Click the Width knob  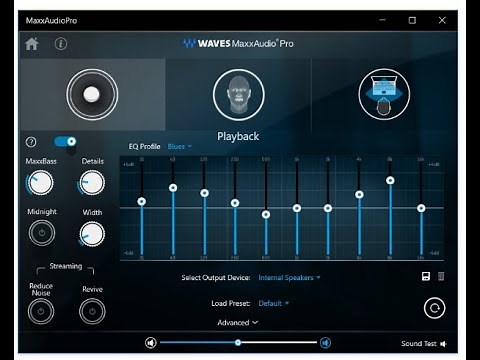click(x=92, y=234)
